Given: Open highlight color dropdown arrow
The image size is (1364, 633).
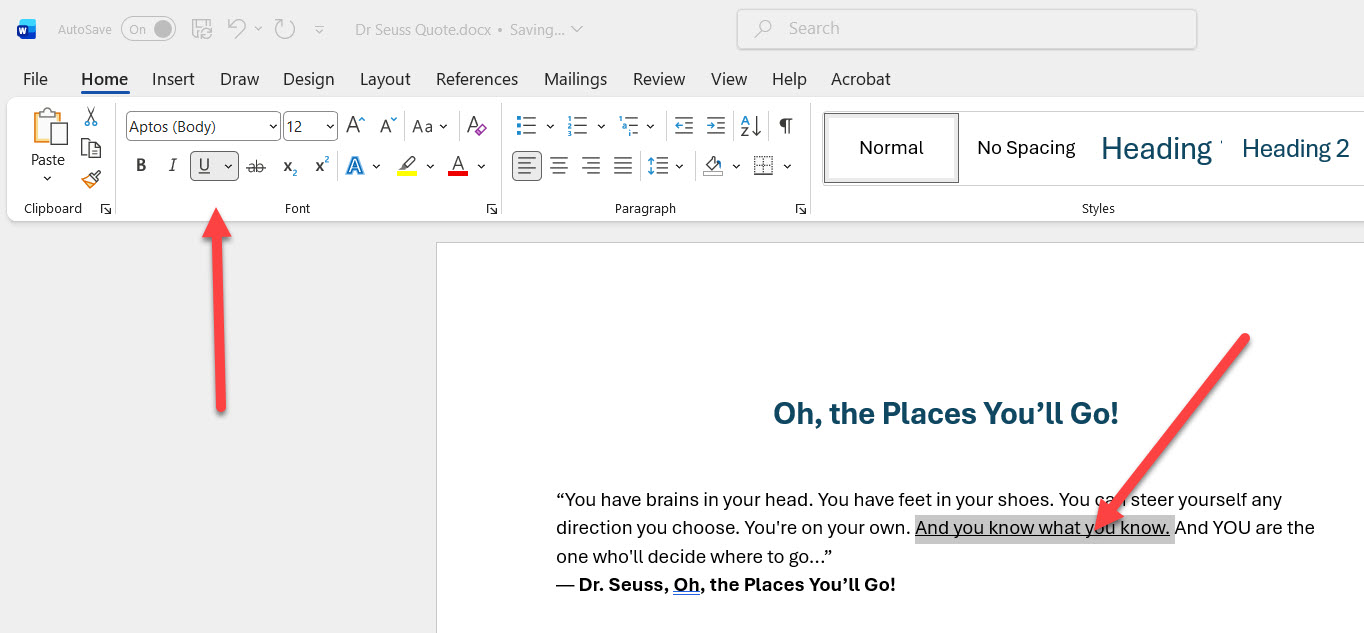Looking at the screenshot, I should (x=431, y=166).
